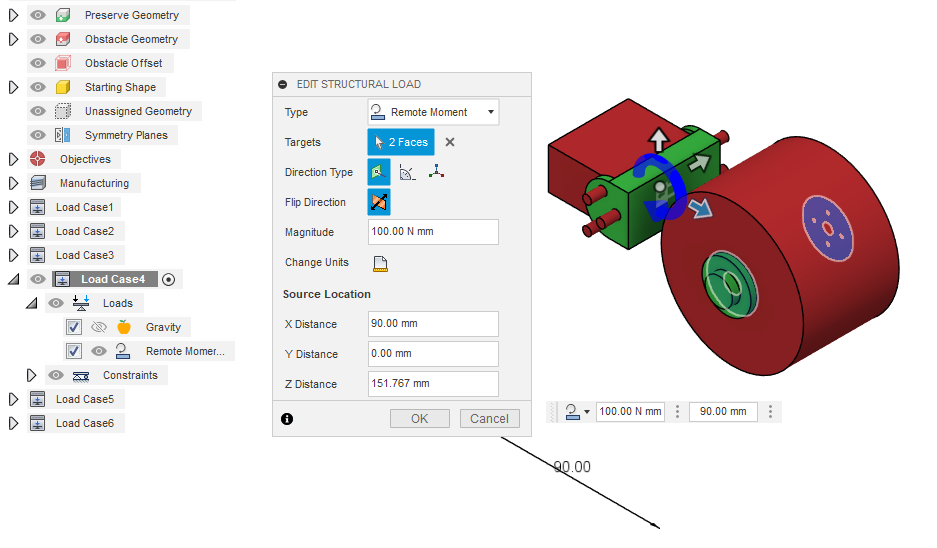Click the 2 Faces targets button
This screenshot has width=937, height=548.
401,142
